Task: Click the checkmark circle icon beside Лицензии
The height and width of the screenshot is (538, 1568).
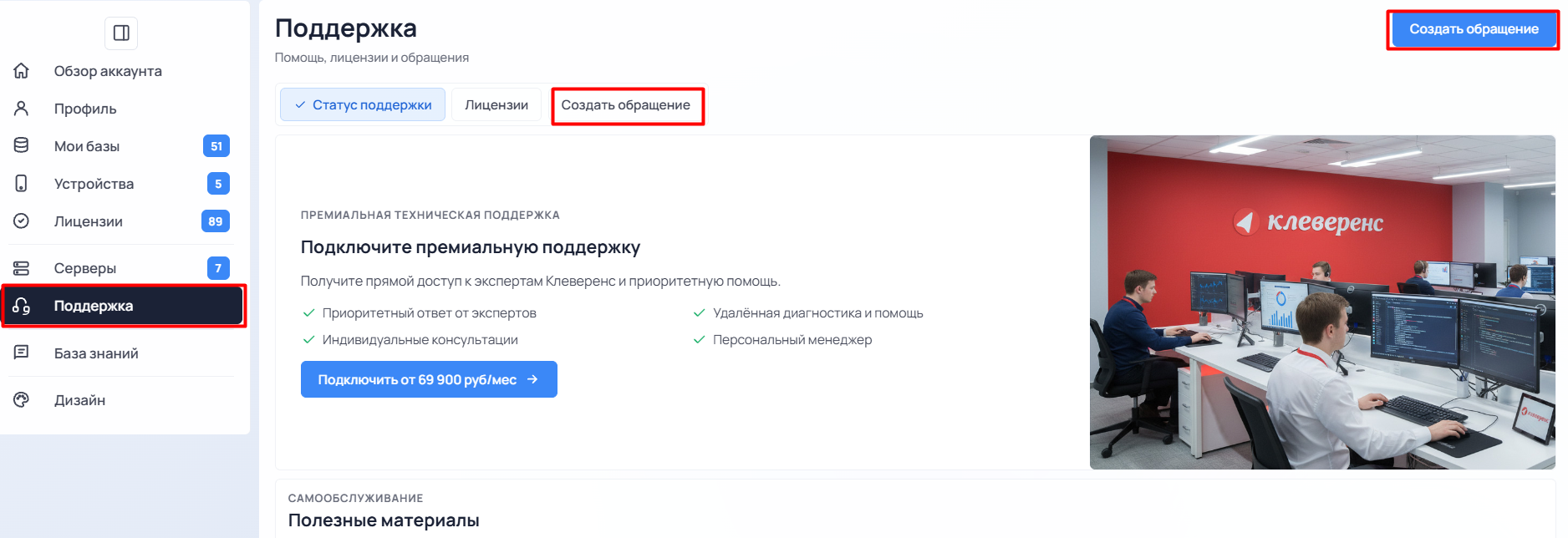Action: click(22, 221)
